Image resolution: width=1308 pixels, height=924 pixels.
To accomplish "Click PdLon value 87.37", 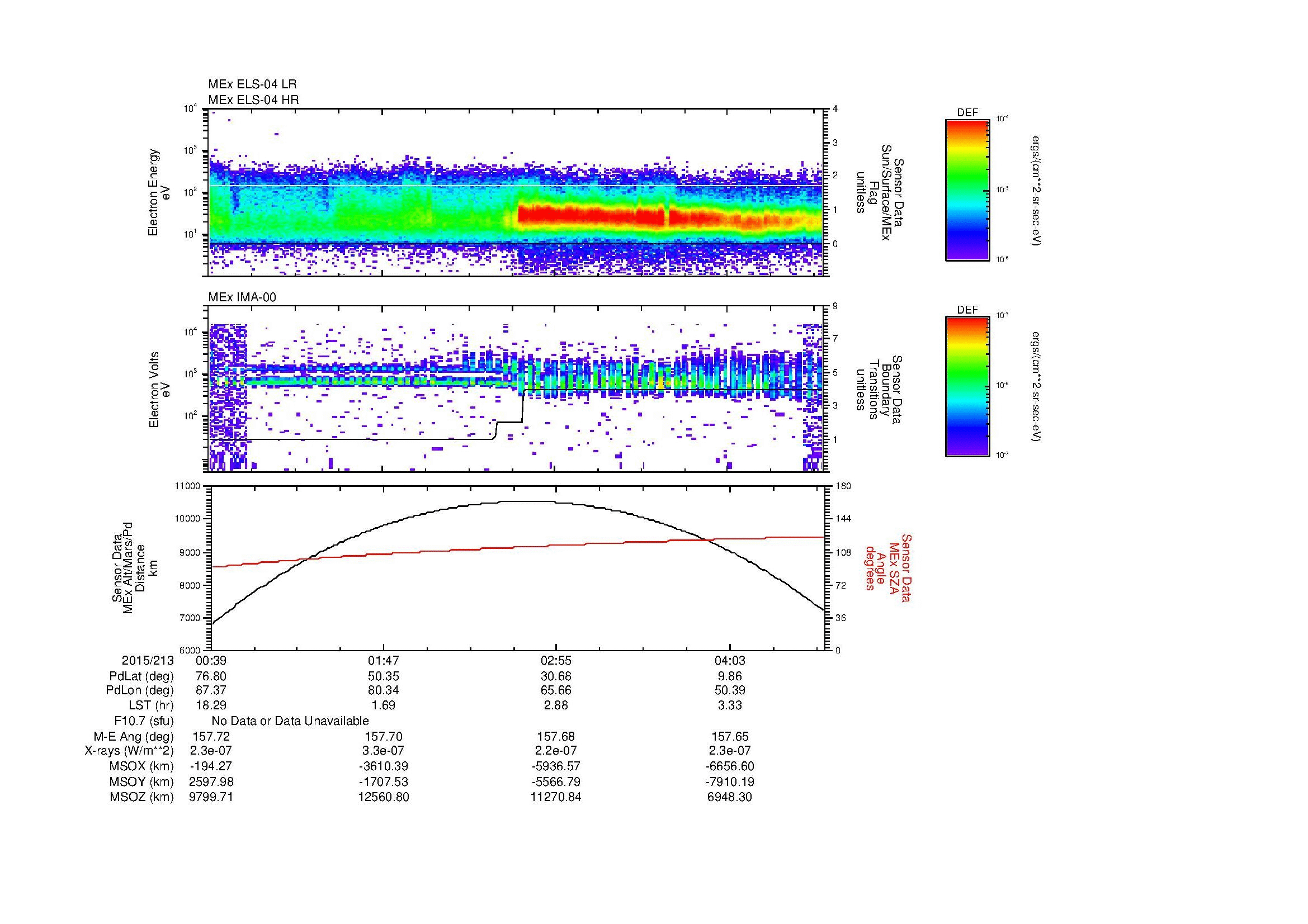I will [x=211, y=690].
